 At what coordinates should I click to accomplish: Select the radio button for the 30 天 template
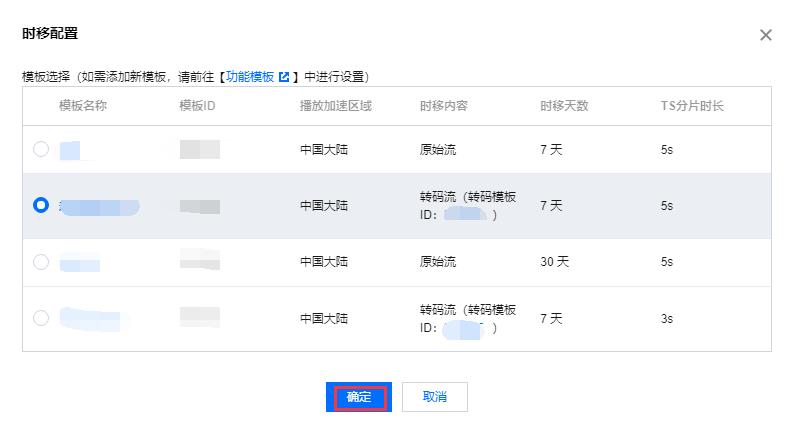coord(41,262)
